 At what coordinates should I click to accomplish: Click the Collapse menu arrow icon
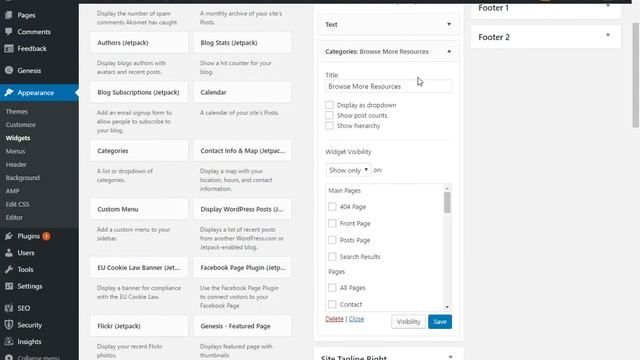[x=9, y=357]
